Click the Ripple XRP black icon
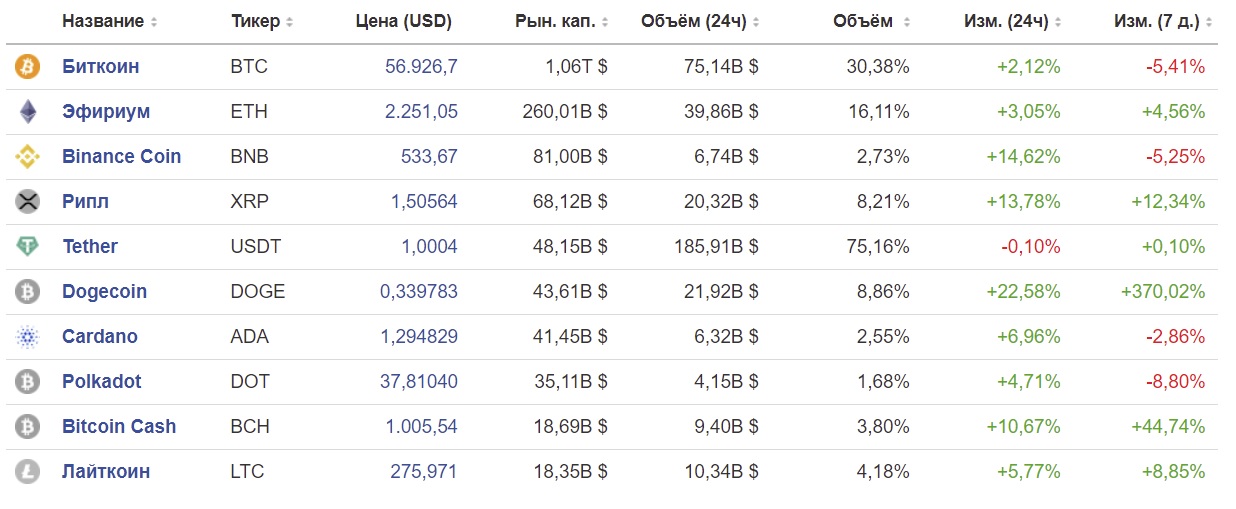This screenshot has width=1236, height=509. tap(27, 202)
